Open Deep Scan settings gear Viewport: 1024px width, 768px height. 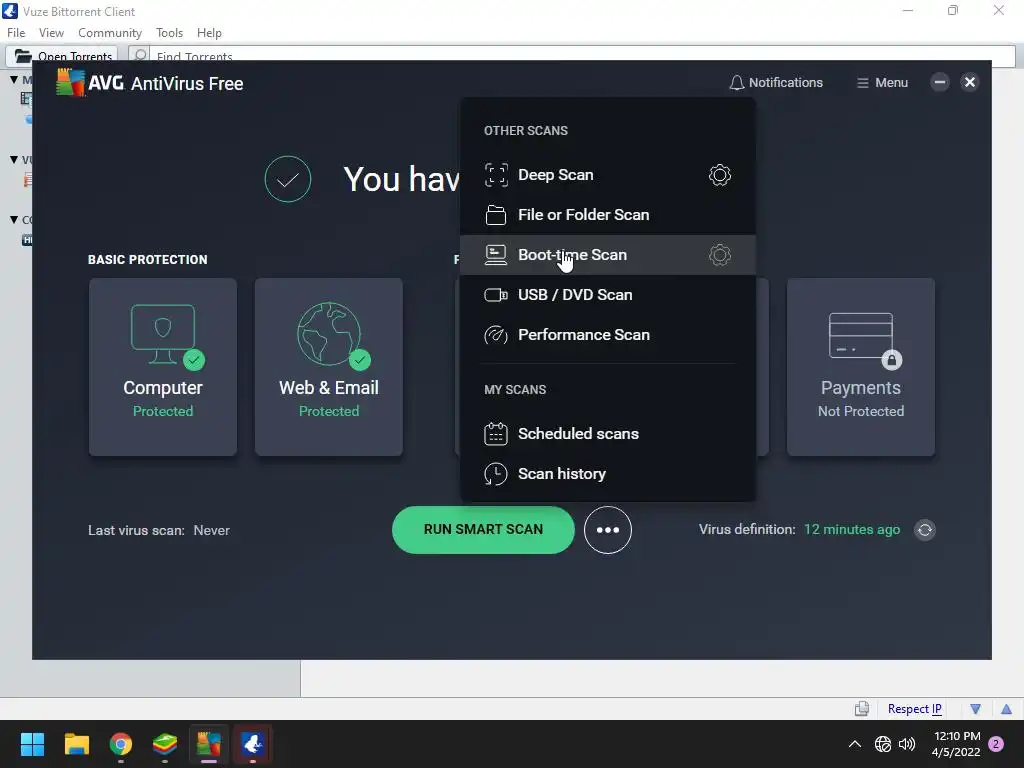(719, 175)
